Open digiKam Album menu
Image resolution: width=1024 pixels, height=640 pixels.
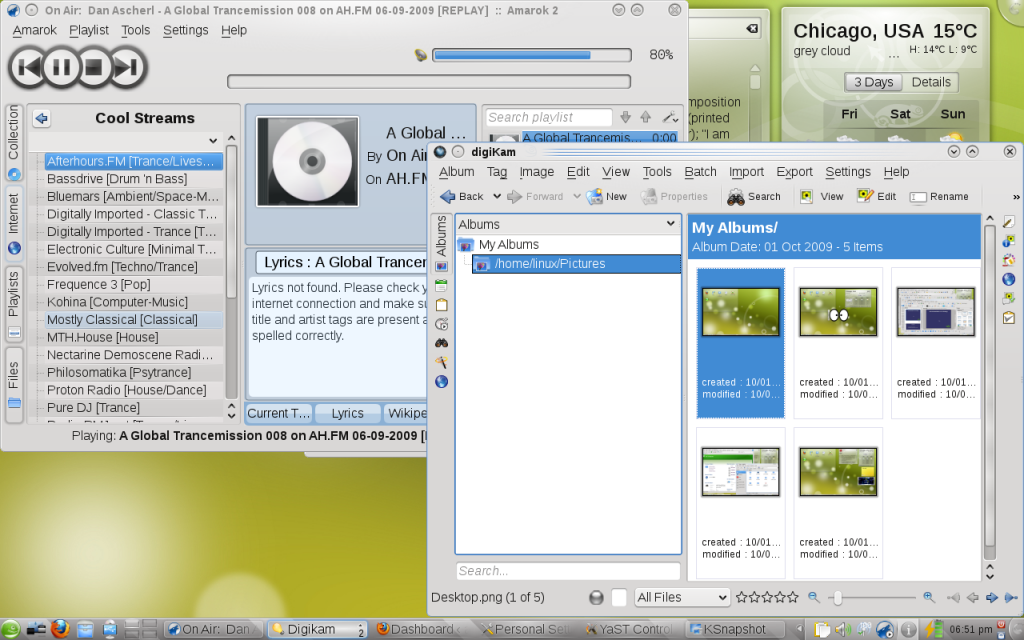click(456, 172)
